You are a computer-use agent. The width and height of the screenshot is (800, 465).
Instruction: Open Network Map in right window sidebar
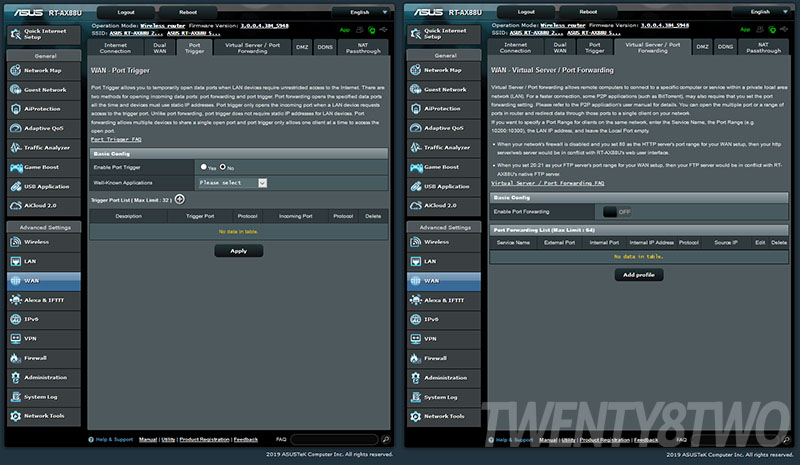point(444,70)
